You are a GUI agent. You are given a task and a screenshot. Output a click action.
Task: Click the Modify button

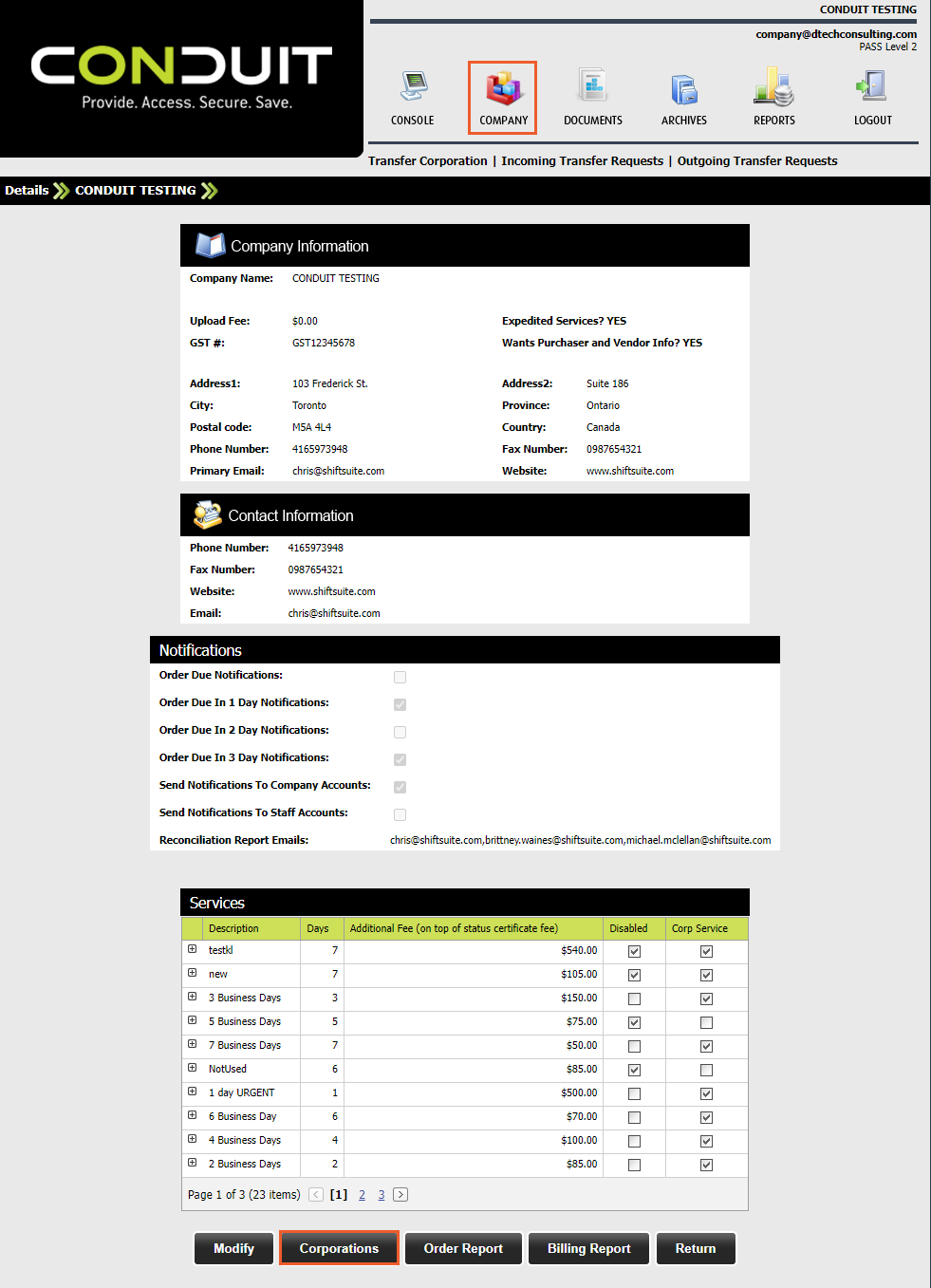(233, 1248)
